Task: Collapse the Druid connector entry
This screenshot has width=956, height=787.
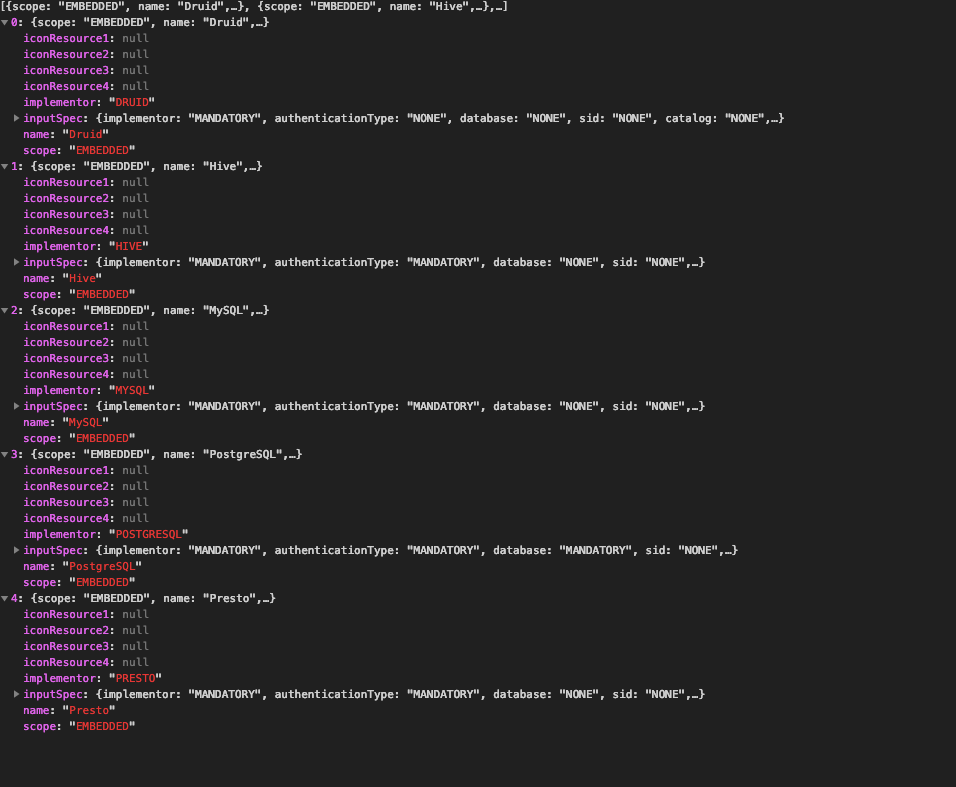Action: point(6,22)
